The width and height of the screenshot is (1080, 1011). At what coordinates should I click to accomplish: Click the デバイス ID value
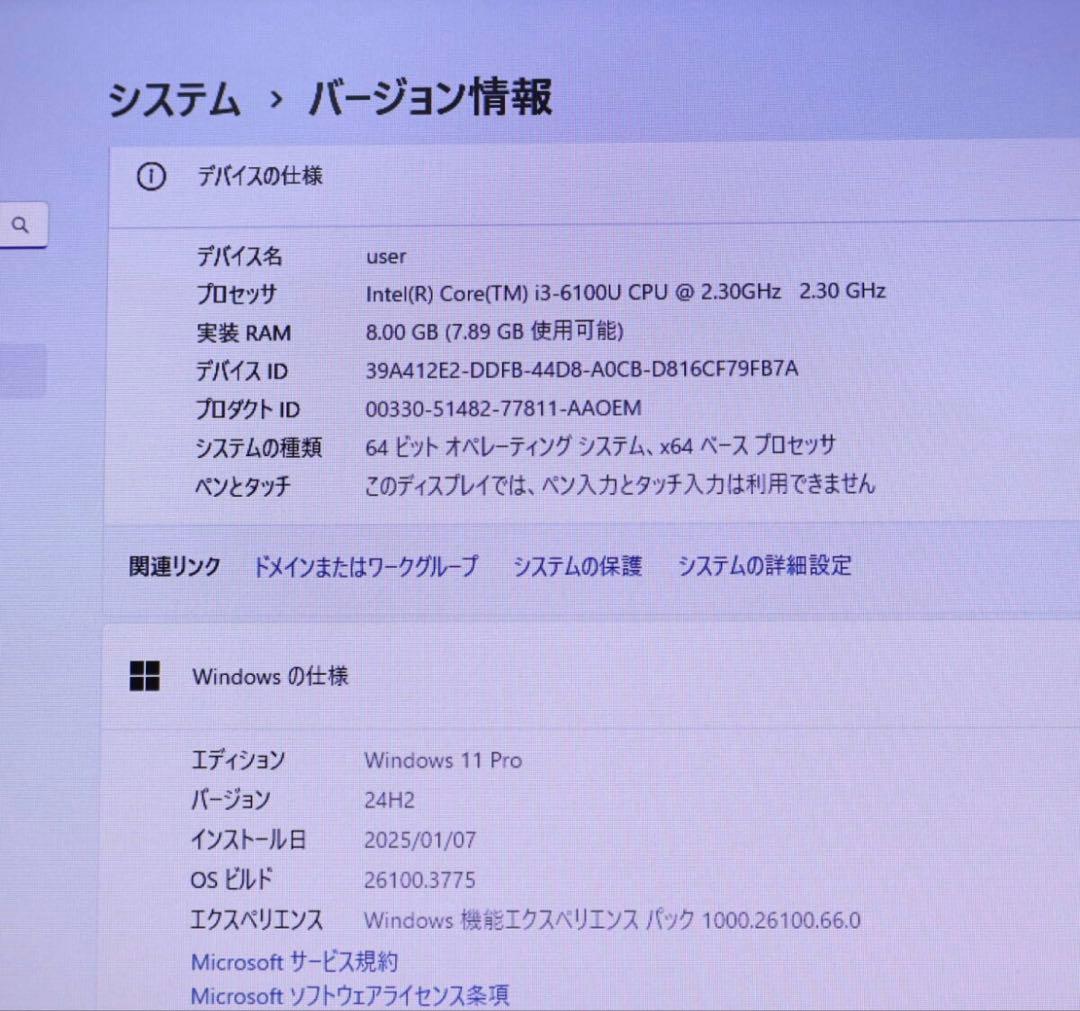point(582,369)
